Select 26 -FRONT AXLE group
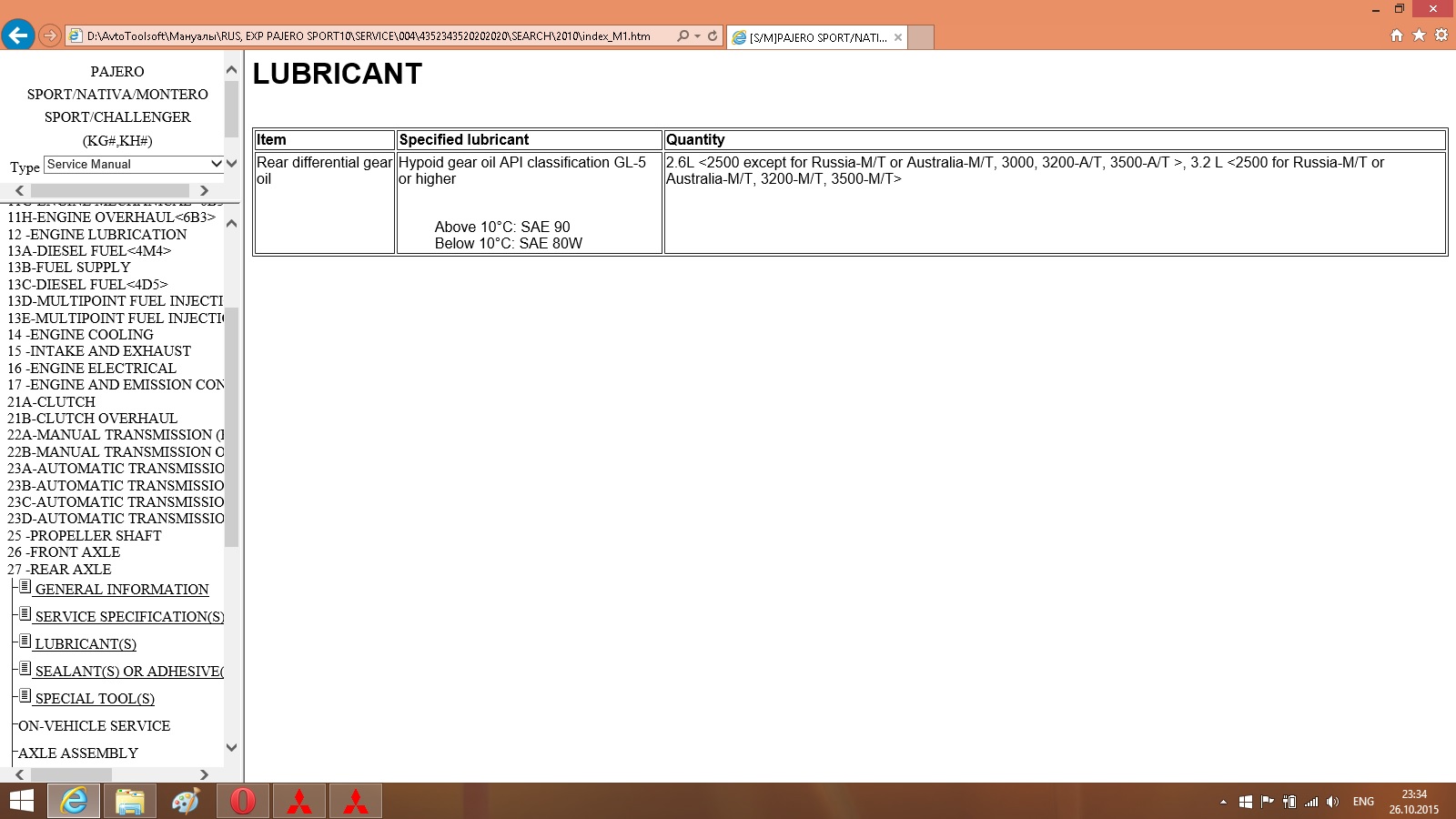Image resolution: width=1456 pixels, height=819 pixels. click(64, 552)
